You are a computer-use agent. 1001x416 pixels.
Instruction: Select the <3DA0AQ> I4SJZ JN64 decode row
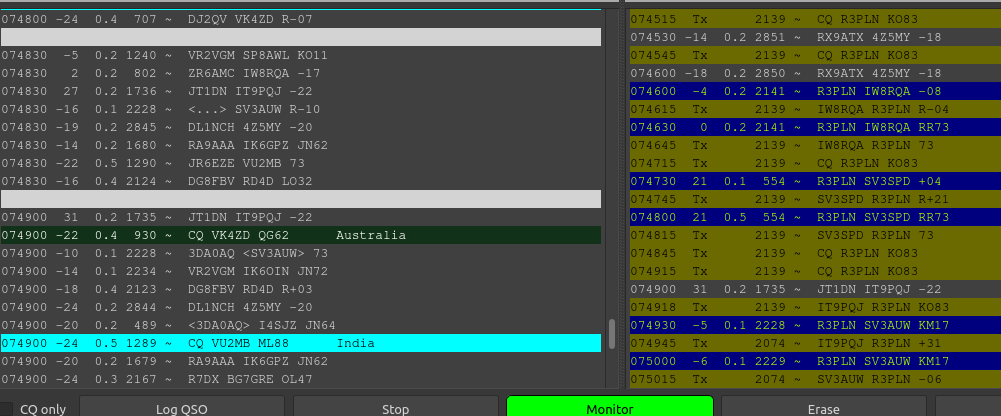301,325
